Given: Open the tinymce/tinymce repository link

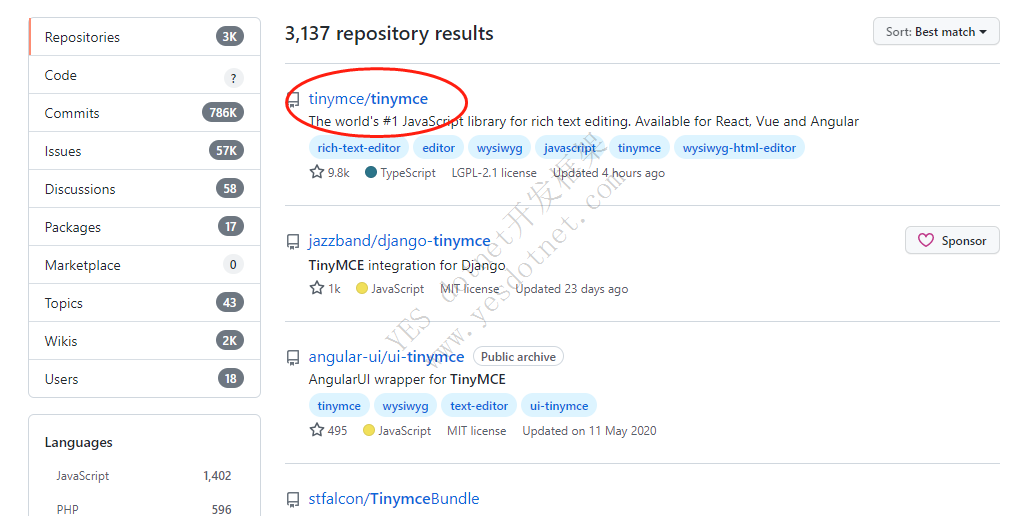Looking at the screenshot, I should pyautogui.click(x=368, y=99).
